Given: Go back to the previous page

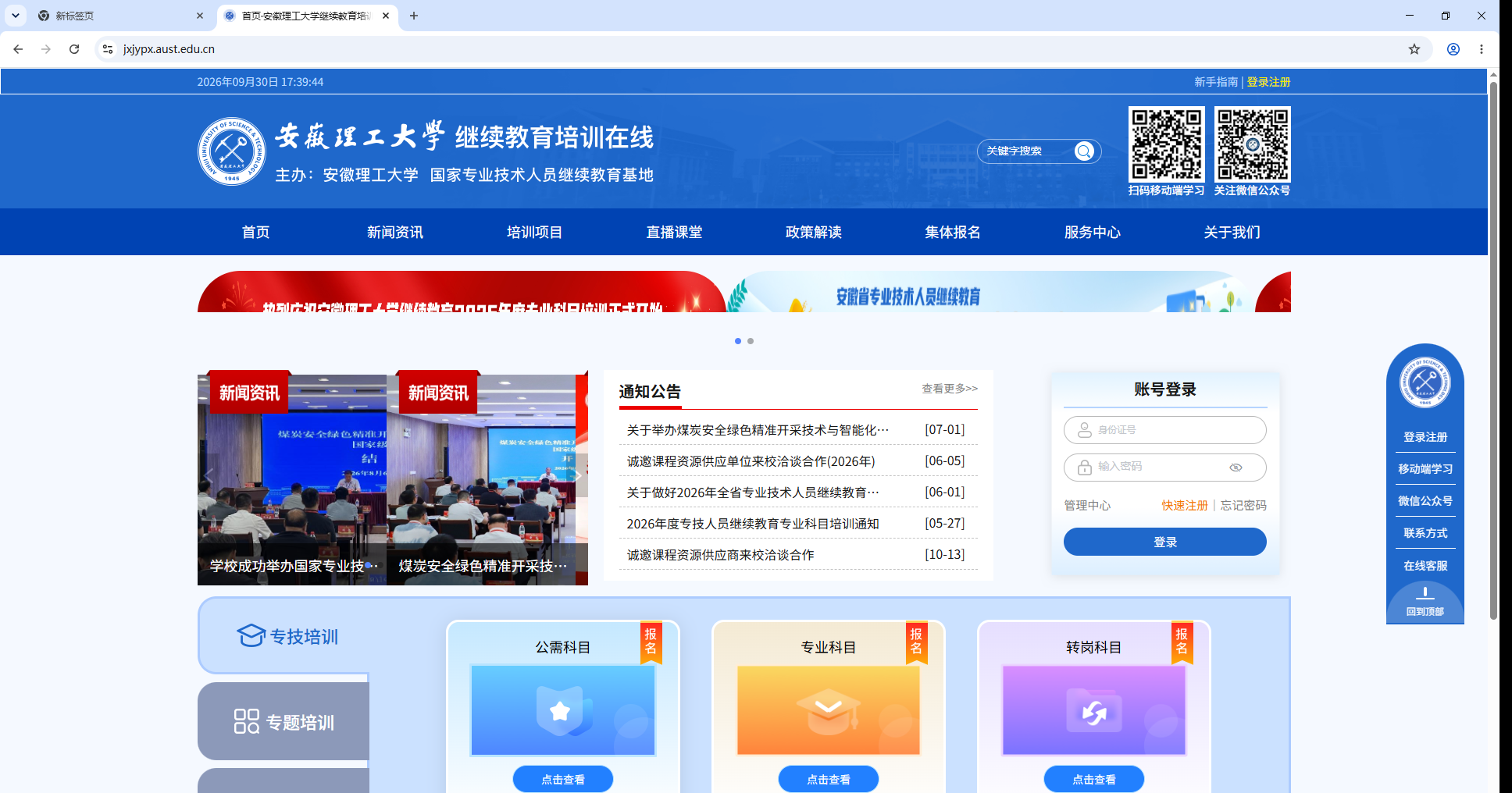Looking at the screenshot, I should pyautogui.click(x=18, y=49).
